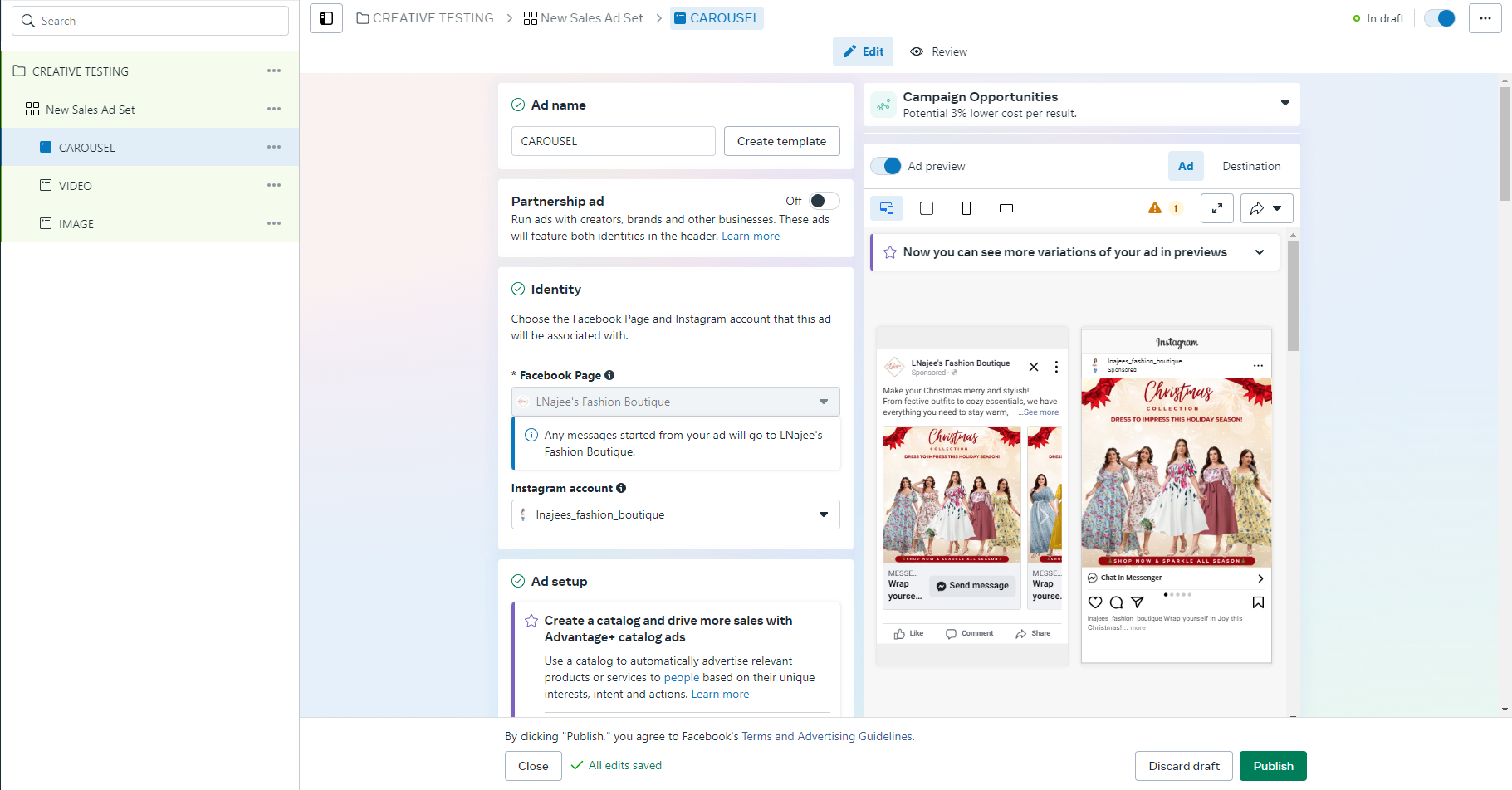
Task: Click the heart icon in Instagram preview
Action: point(1095,602)
